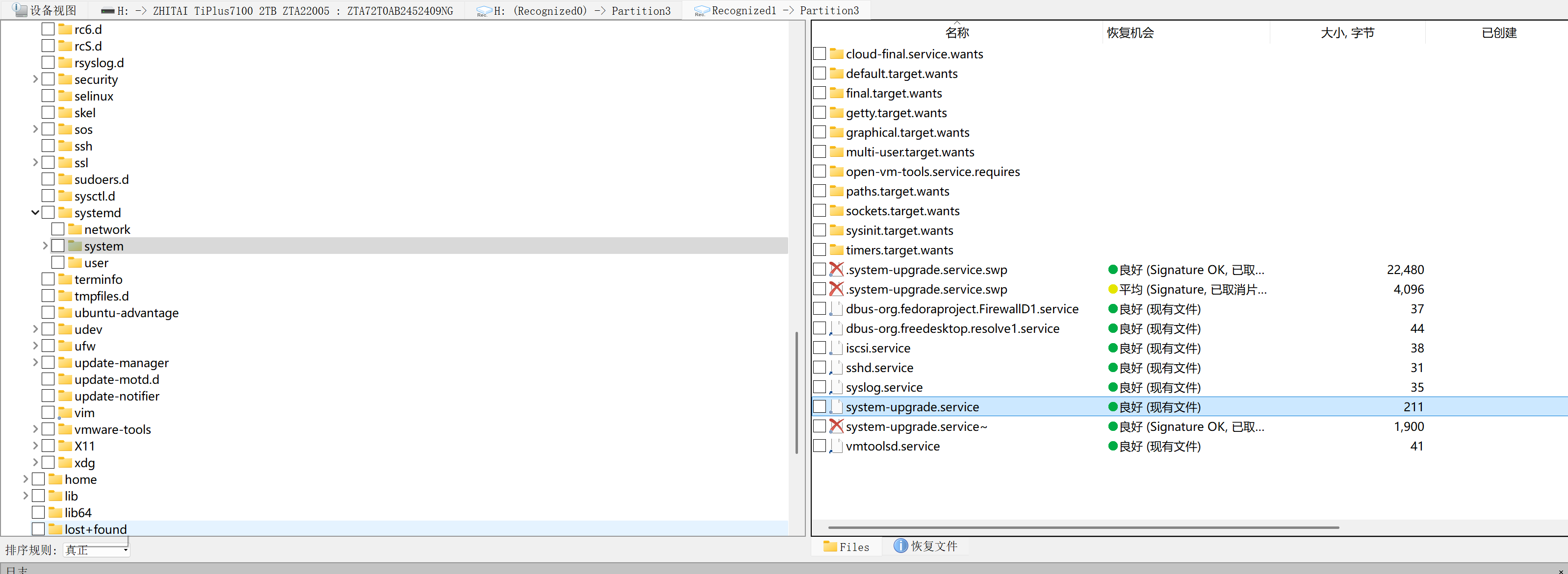Click deleted-file icon of system-upgrade.service~
Screen dimensions: 1568x574
836,426
